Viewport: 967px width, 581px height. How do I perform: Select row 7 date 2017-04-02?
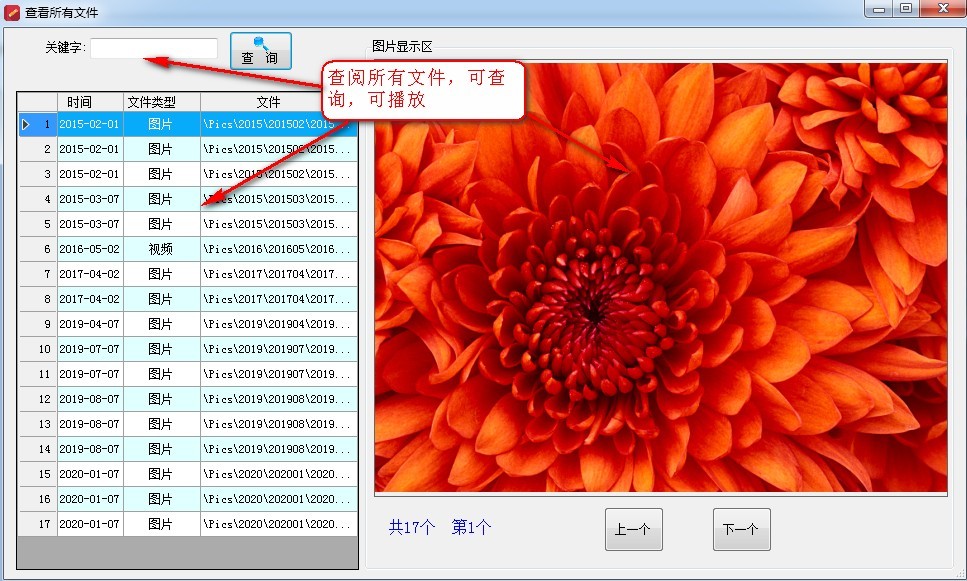click(90, 274)
